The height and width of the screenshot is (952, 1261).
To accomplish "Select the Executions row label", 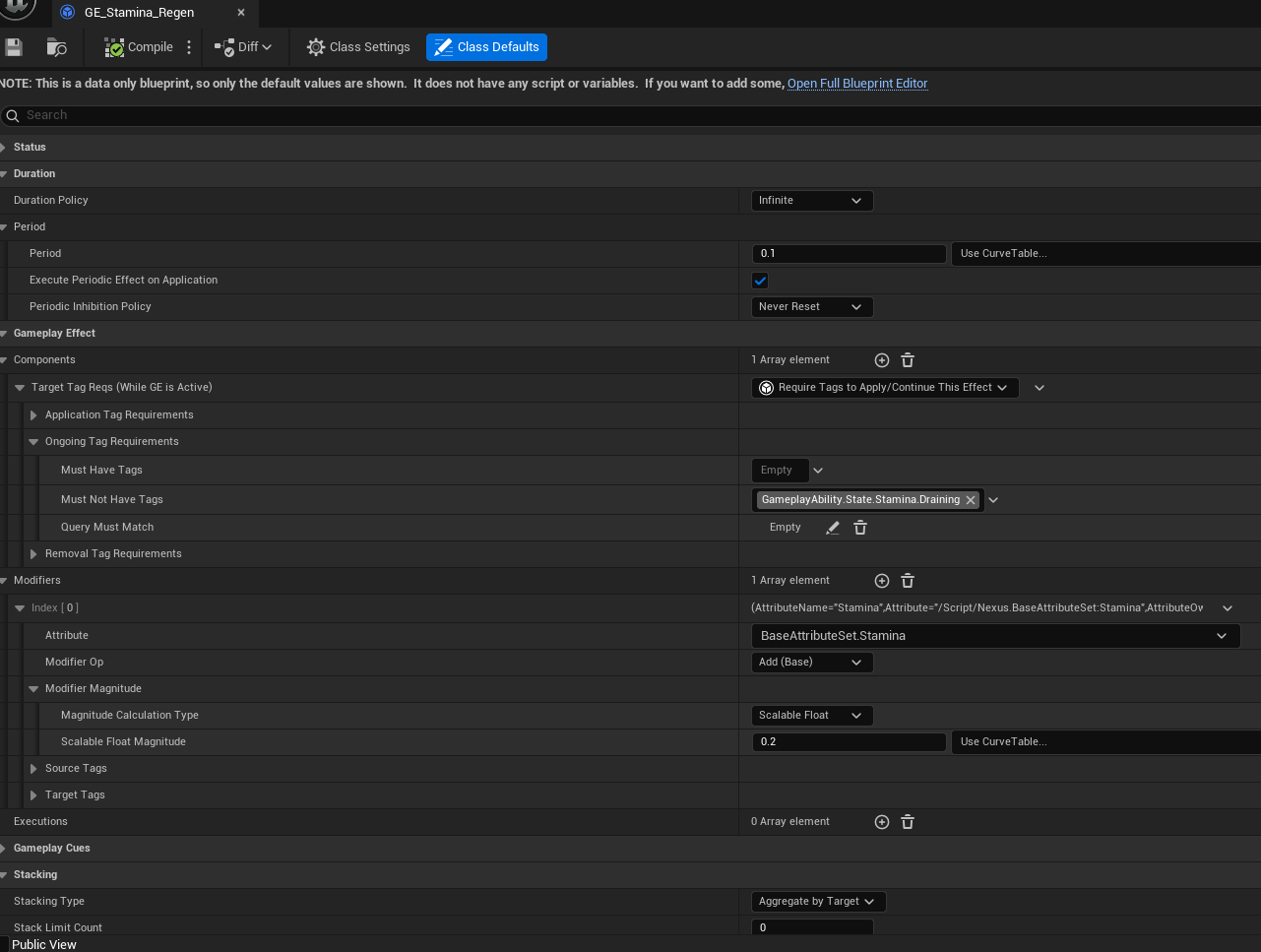I will (40, 821).
